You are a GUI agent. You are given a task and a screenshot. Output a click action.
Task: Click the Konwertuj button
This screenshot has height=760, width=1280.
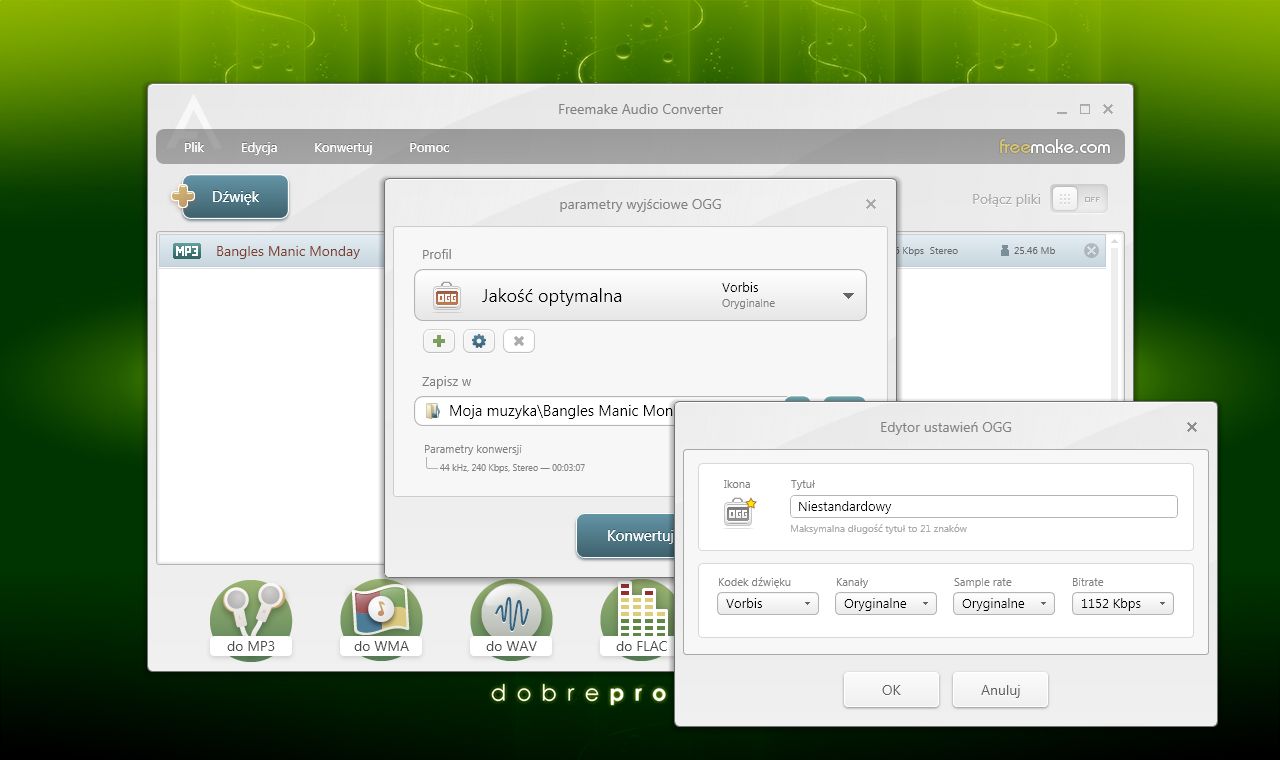(x=626, y=536)
